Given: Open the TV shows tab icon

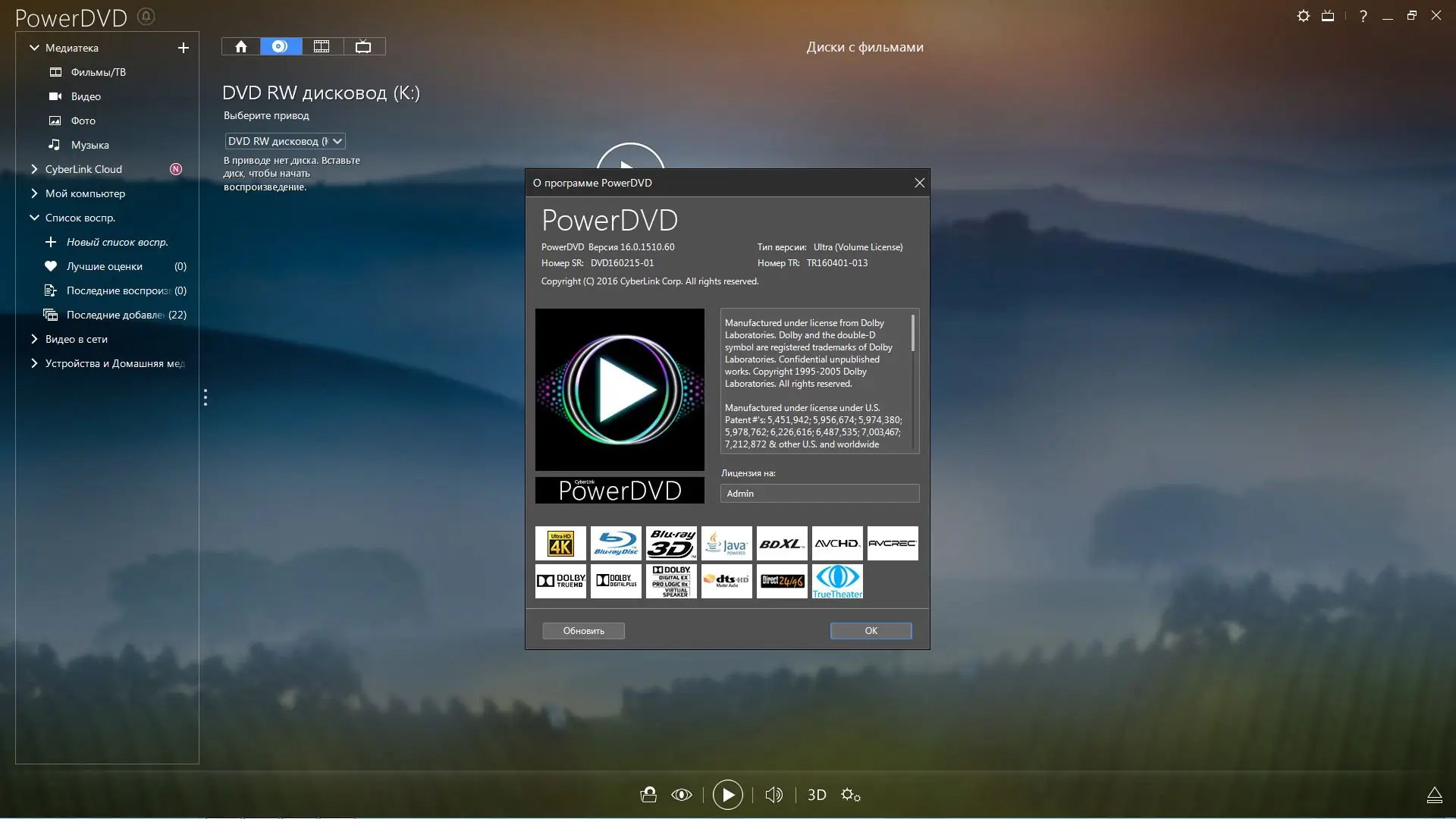Looking at the screenshot, I should click(363, 47).
